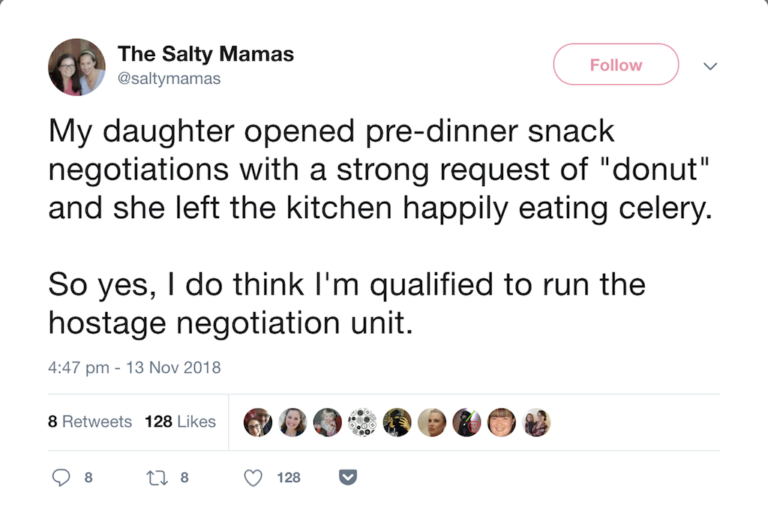
Task: Click the reply speech bubble icon
Action: 61,477
